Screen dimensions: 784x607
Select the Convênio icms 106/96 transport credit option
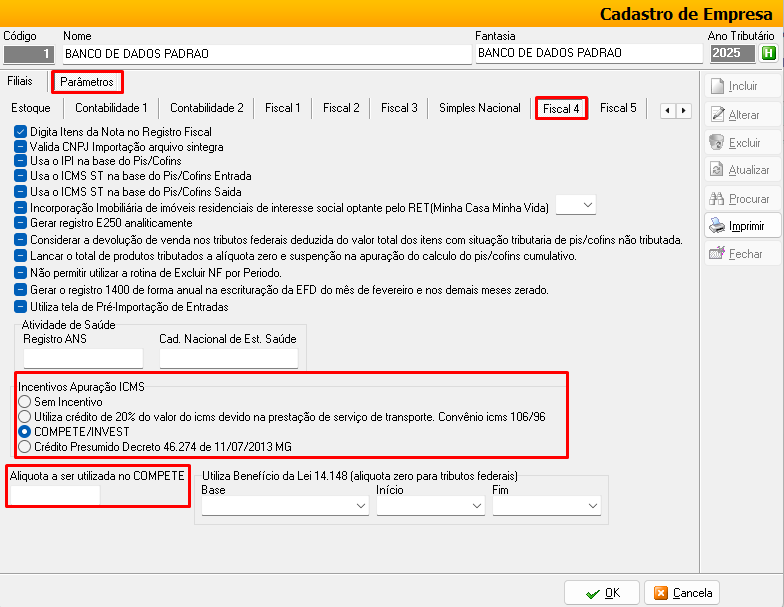(x=24, y=416)
